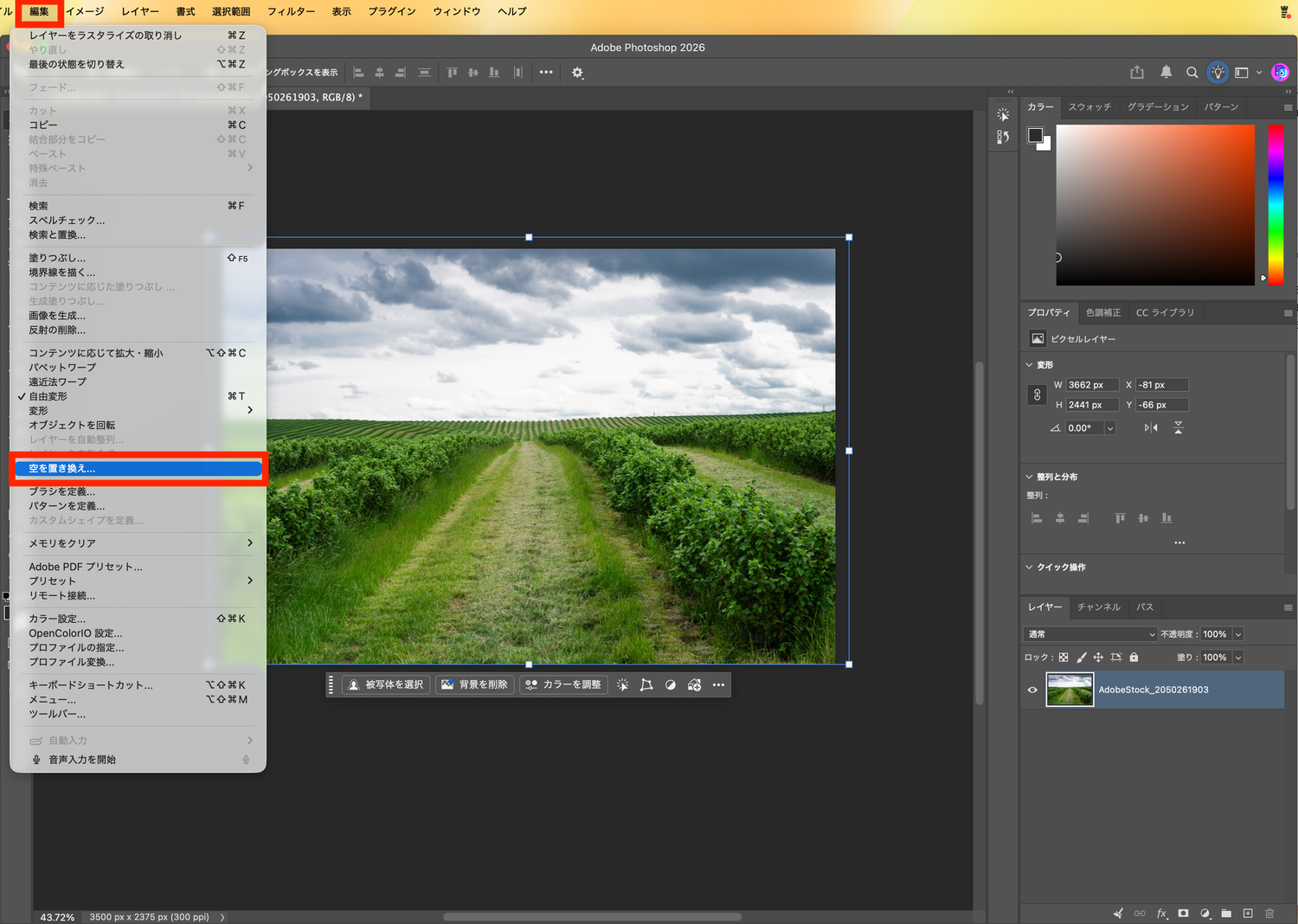Collapse the 変形 section
Viewport: 1298px width, 924px height.
[x=1030, y=365]
